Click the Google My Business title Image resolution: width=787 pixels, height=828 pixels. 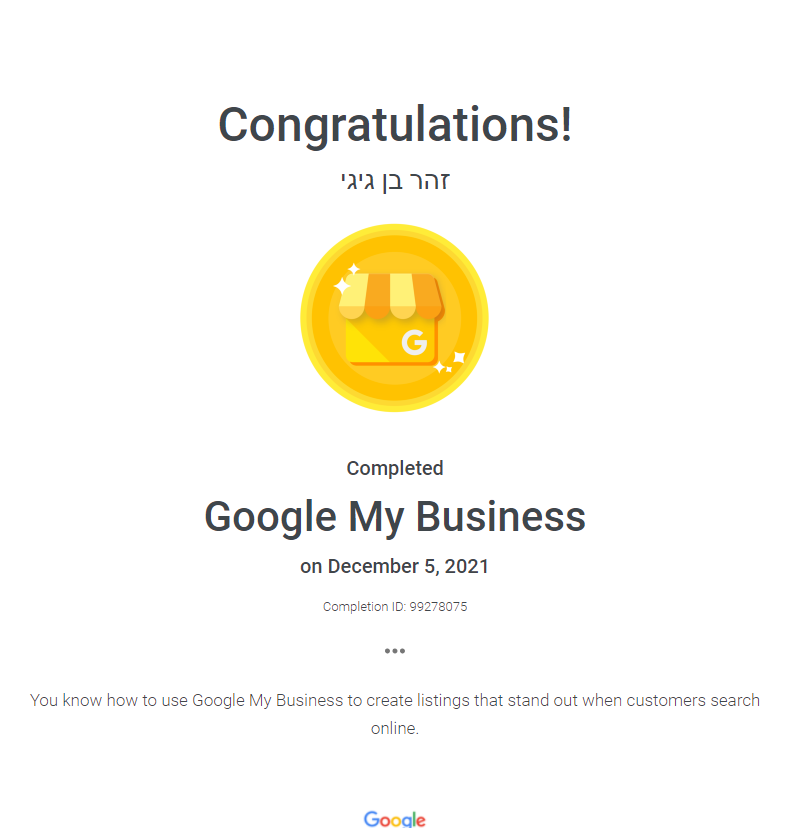click(x=395, y=517)
